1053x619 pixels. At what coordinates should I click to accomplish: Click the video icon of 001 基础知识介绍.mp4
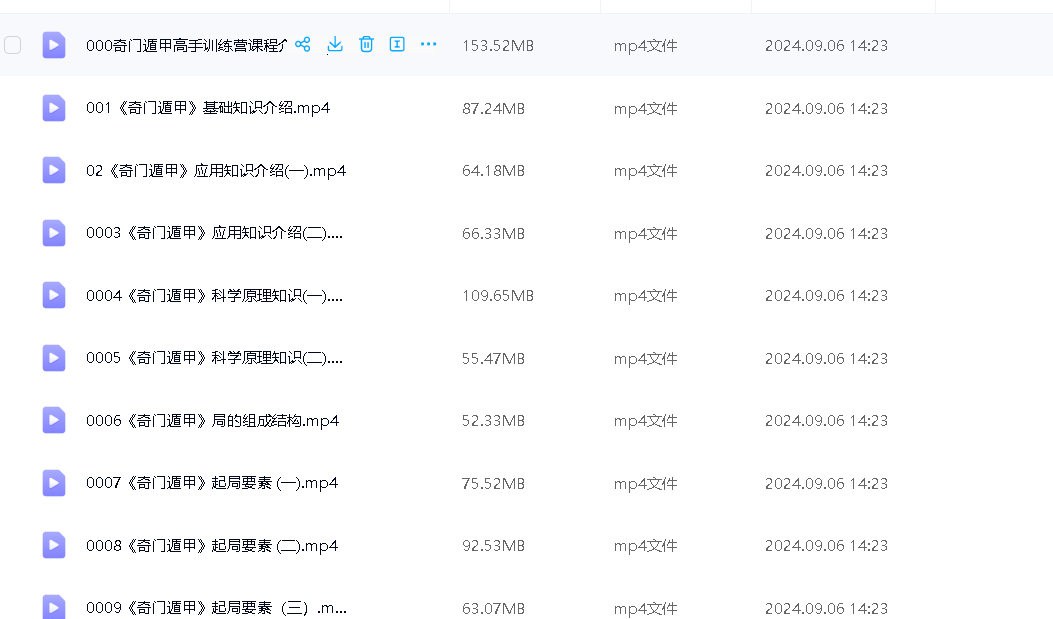[x=54, y=108]
